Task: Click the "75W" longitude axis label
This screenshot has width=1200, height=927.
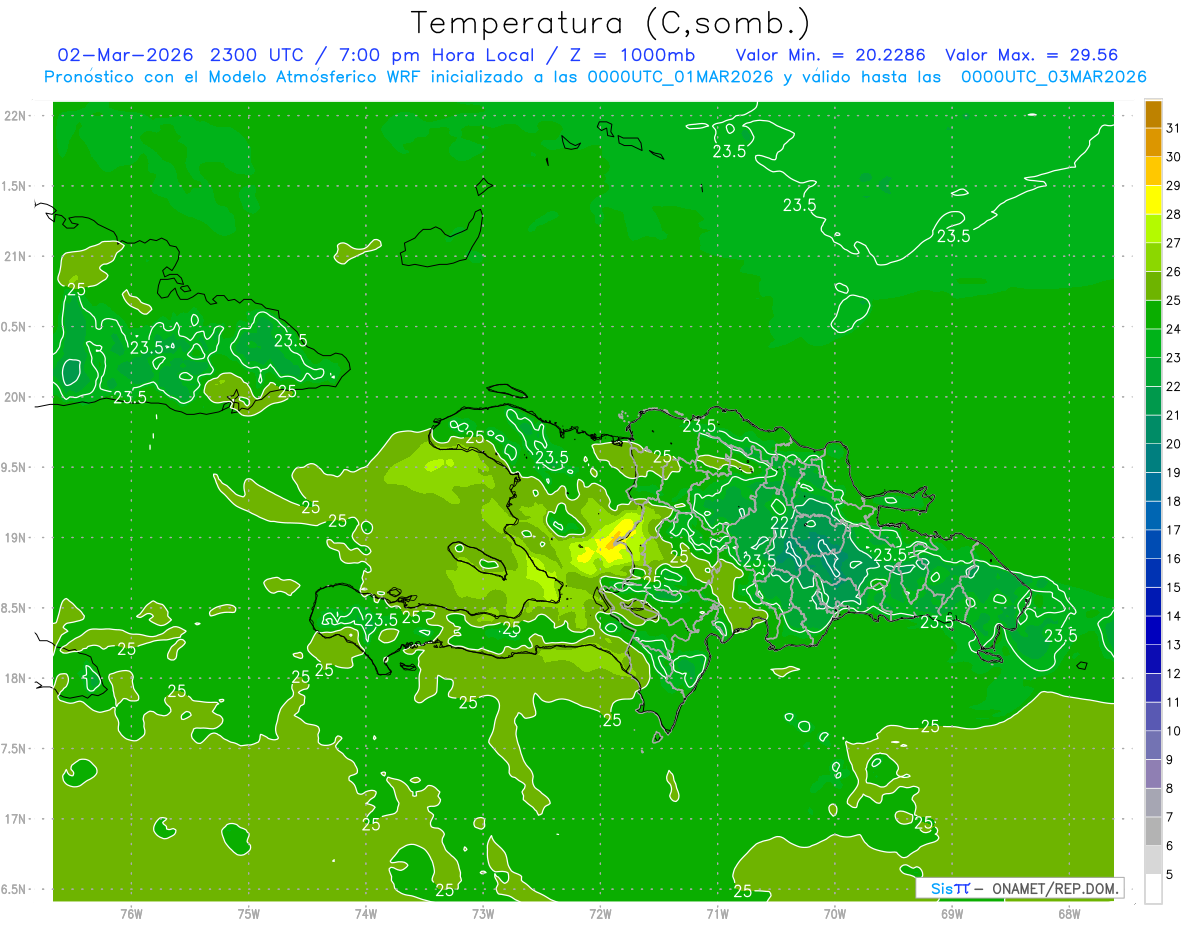Action: (x=248, y=913)
